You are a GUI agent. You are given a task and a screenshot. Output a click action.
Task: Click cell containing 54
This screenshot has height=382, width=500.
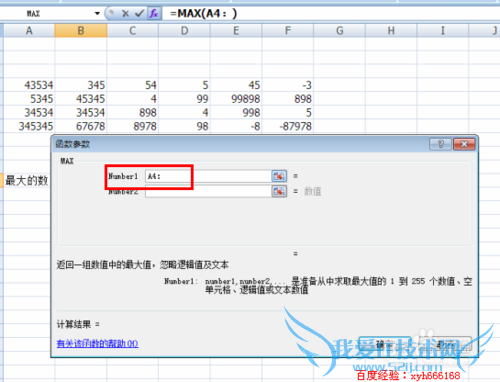tap(132, 85)
